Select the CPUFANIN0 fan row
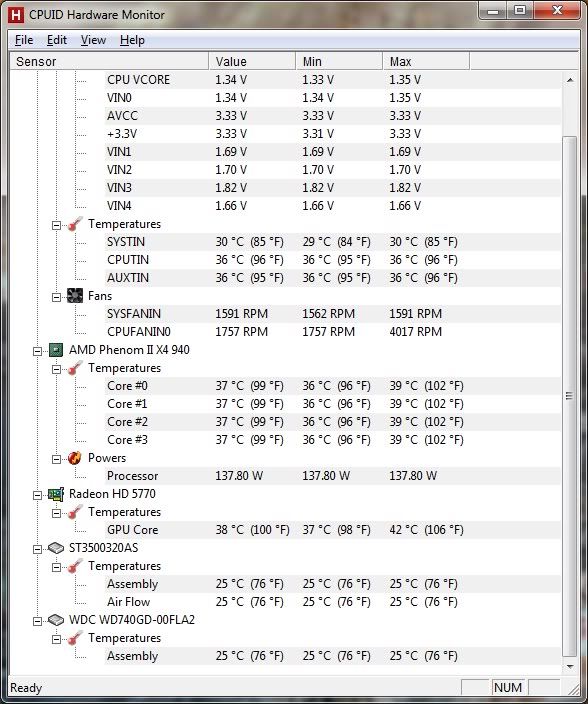 tap(332, 332)
